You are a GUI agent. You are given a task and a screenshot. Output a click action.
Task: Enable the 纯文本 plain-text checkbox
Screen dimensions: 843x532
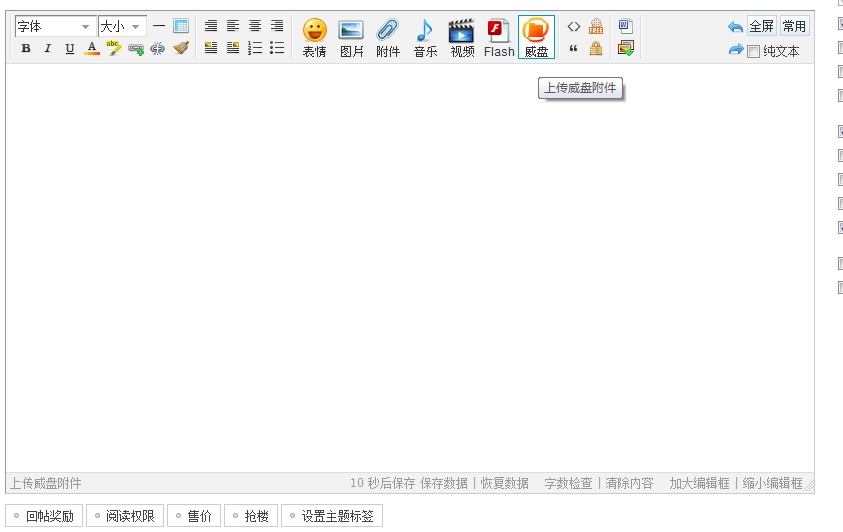coord(754,52)
